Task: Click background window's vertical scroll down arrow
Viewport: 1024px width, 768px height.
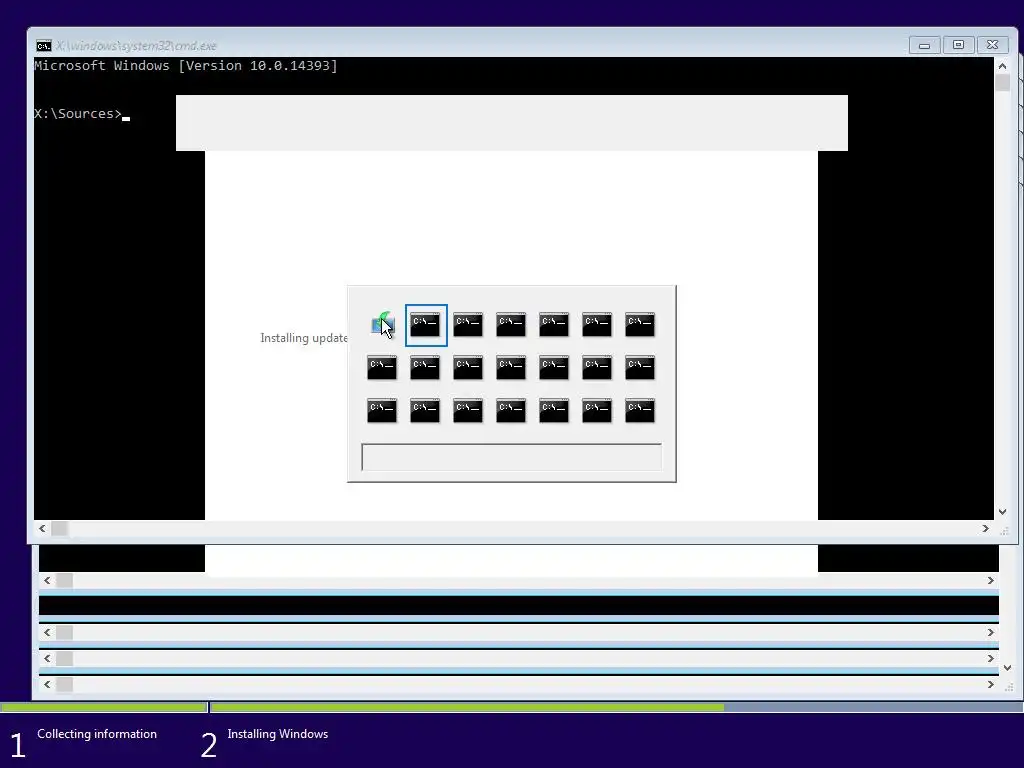Action: click(1008, 668)
